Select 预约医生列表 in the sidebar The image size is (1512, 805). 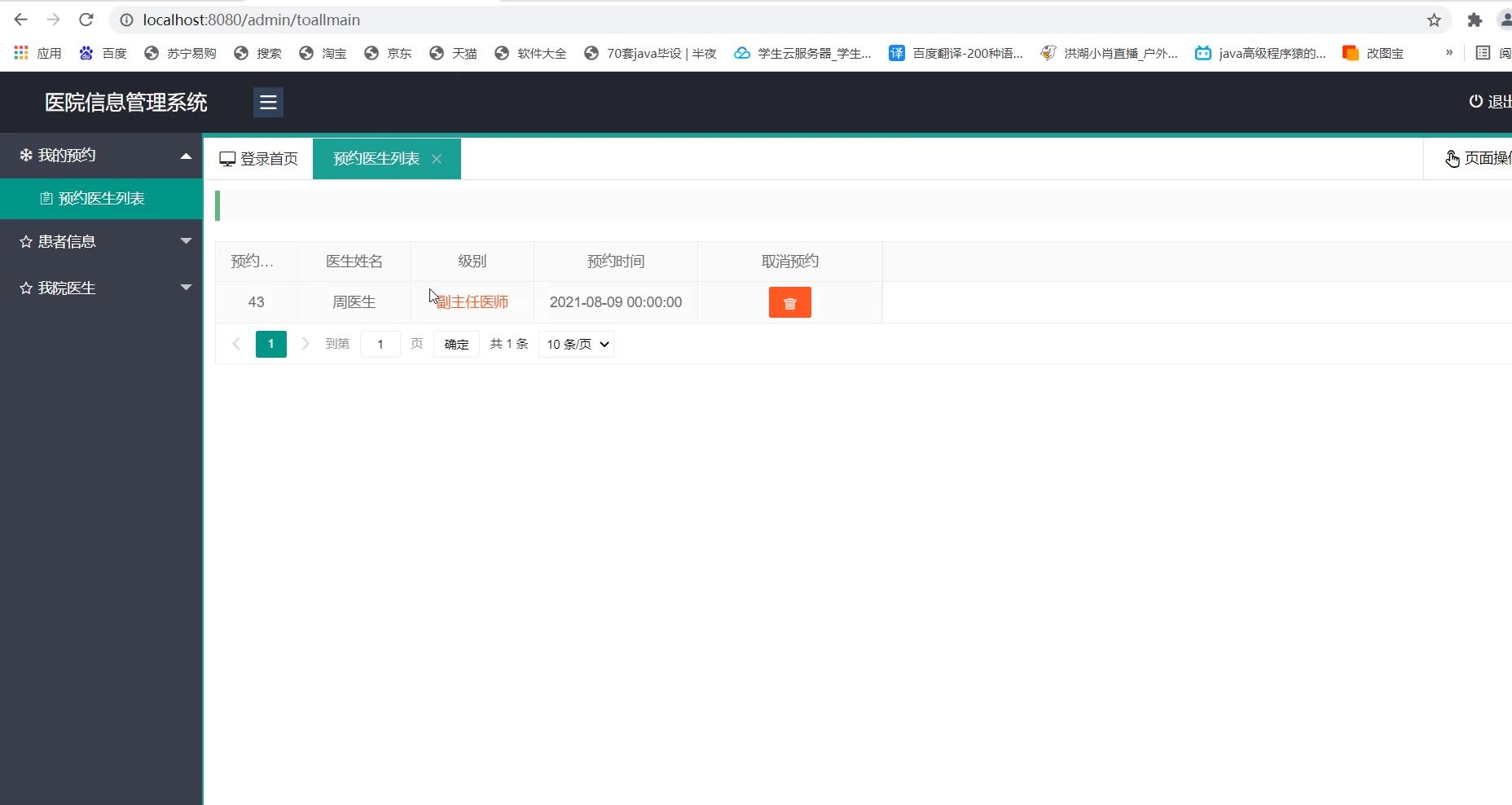coord(101,198)
